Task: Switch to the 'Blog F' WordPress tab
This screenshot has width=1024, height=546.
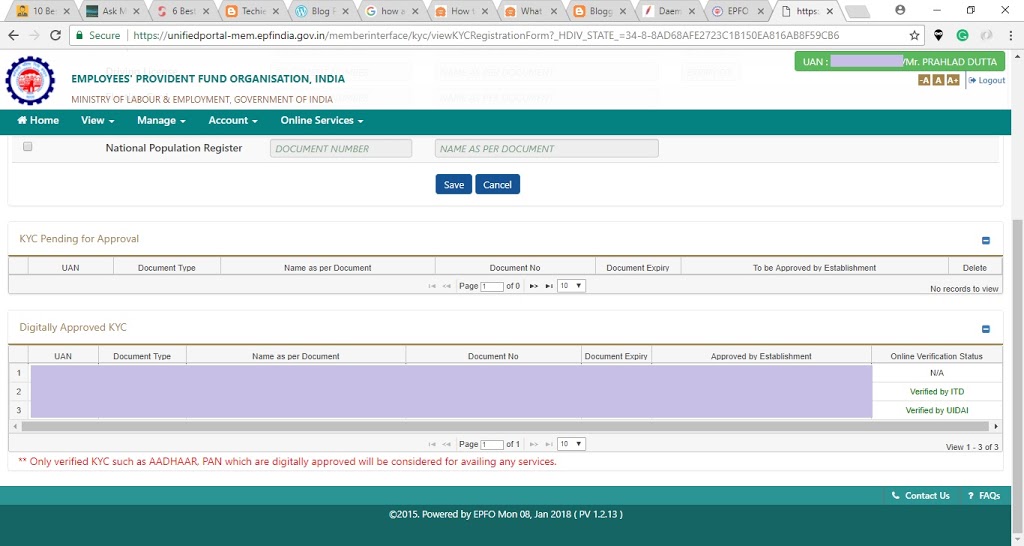Action: pyautogui.click(x=320, y=11)
